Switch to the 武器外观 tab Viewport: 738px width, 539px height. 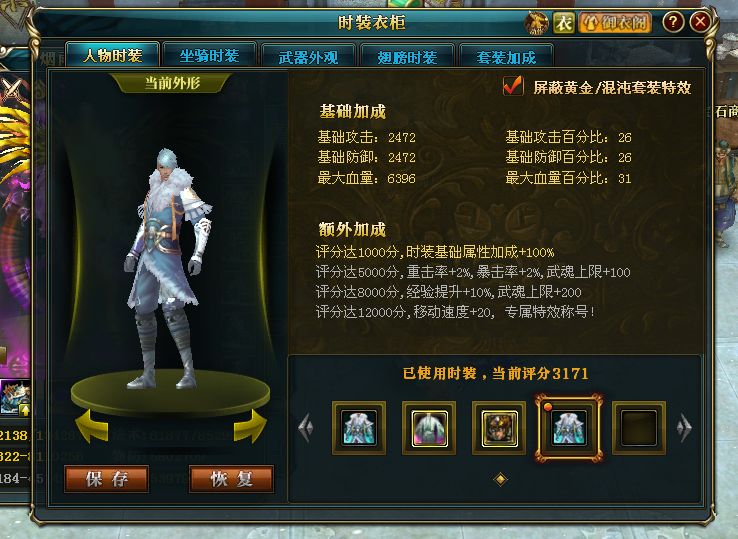click(x=308, y=57)
